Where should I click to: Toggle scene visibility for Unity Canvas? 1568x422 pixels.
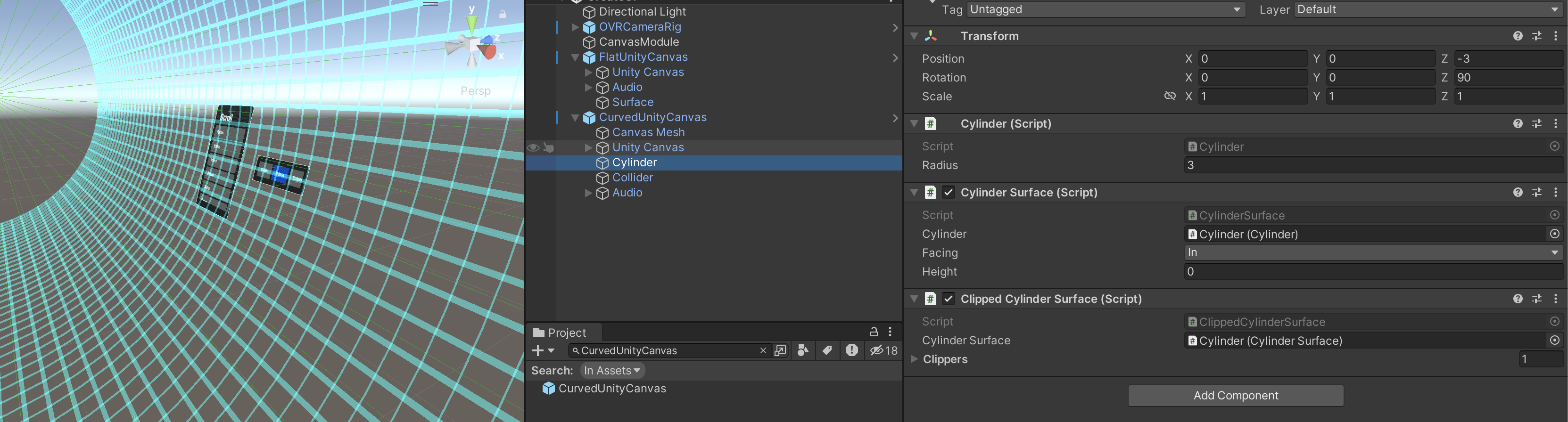tap(533, 148)
